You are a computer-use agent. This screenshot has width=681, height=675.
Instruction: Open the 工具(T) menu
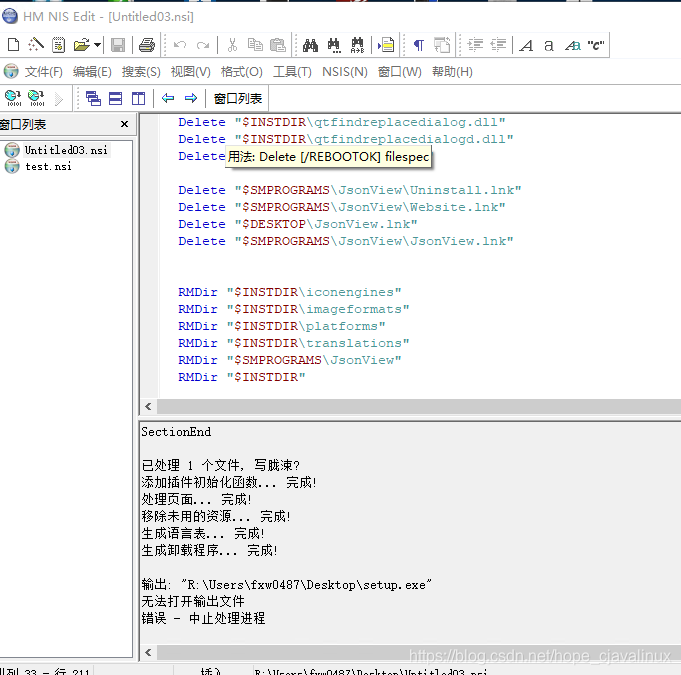point(292,72)
